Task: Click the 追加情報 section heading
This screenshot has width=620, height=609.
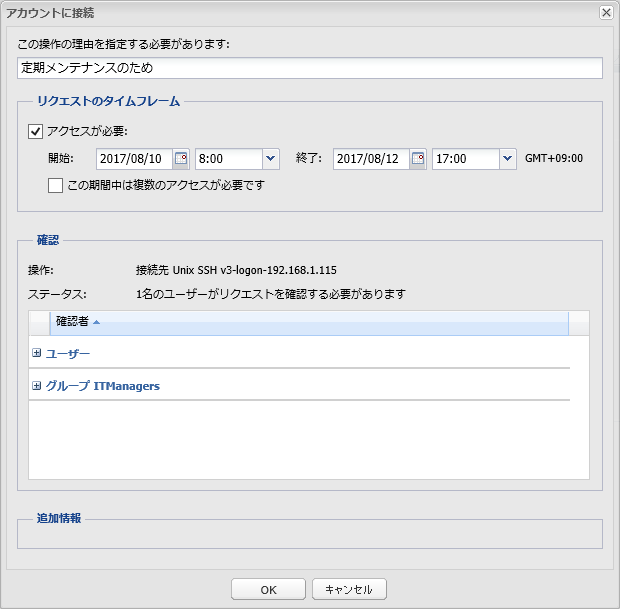Action: pos(59,518)
